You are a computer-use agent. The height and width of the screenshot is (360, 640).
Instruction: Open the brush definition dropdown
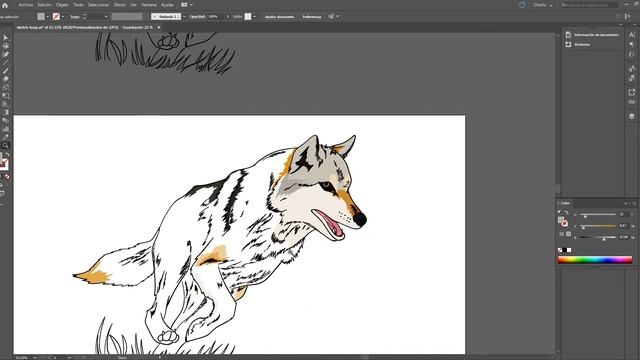(184, 17)
